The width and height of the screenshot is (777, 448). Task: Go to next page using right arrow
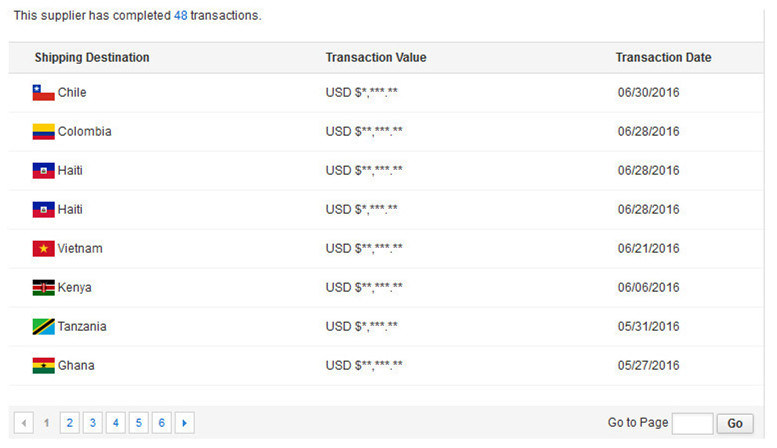(184, 423)
